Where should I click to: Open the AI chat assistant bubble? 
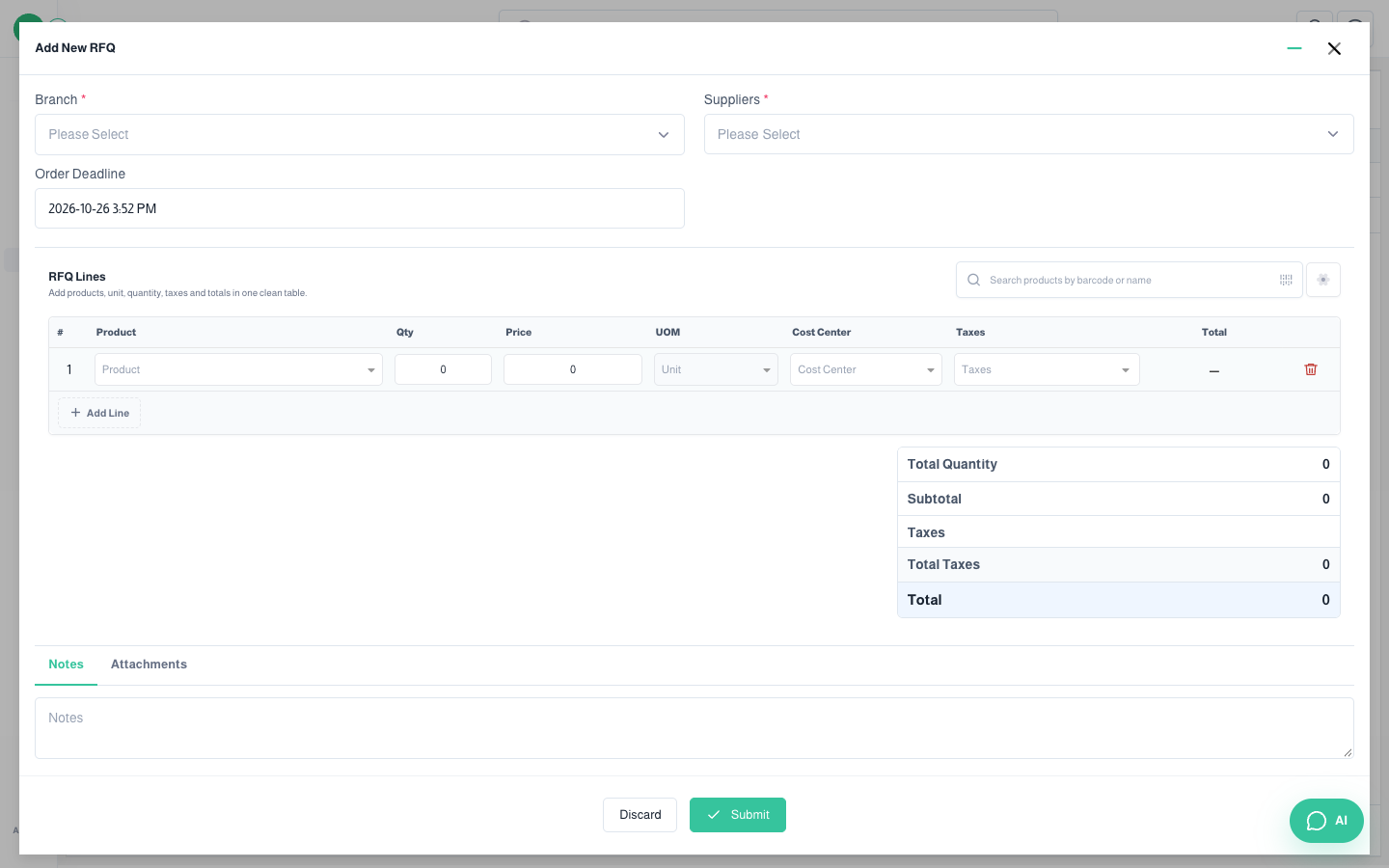pyautogui.click(x=1326, y=821)
